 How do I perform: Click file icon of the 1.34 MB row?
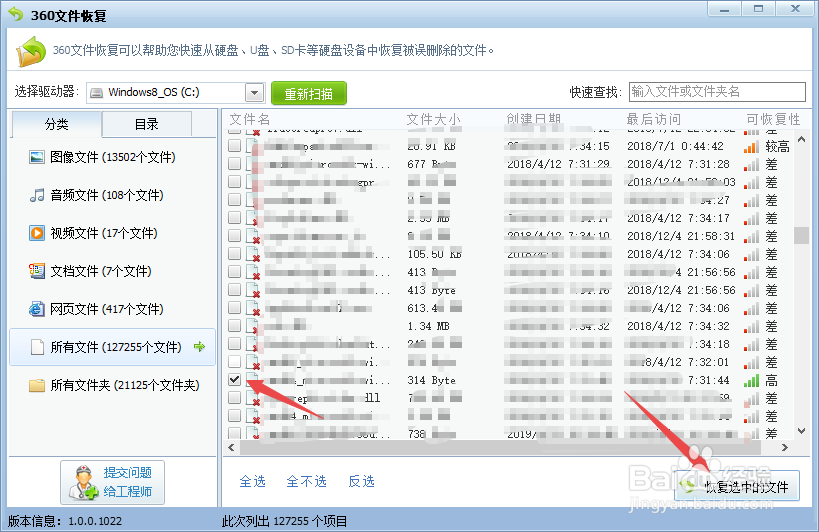tap(253, 327)
